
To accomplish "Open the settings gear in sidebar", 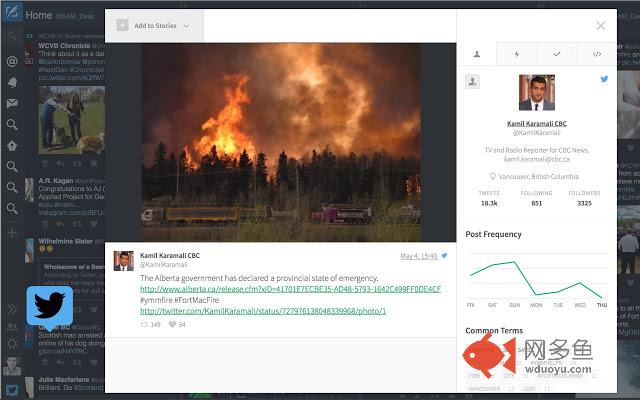I will 12,344.
